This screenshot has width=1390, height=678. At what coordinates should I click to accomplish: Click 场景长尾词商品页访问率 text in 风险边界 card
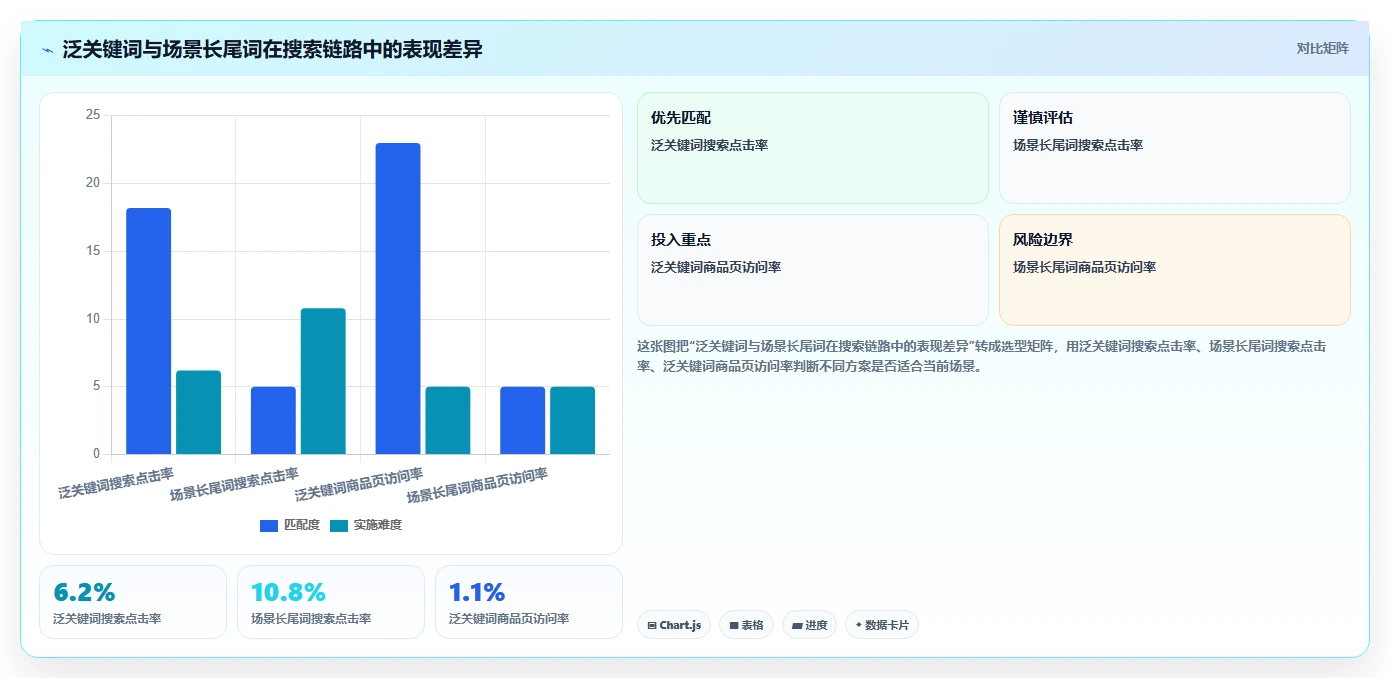1084,267
